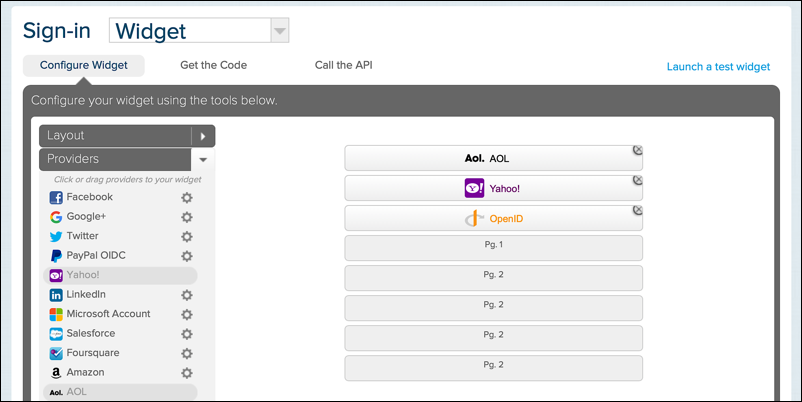Click the LinkedIn provider icon
This screenshot has height=402, width=802.
[56, 295]
